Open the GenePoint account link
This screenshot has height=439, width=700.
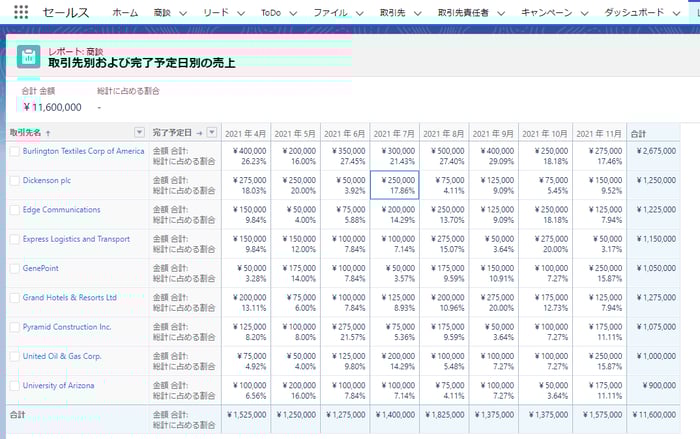41,268
